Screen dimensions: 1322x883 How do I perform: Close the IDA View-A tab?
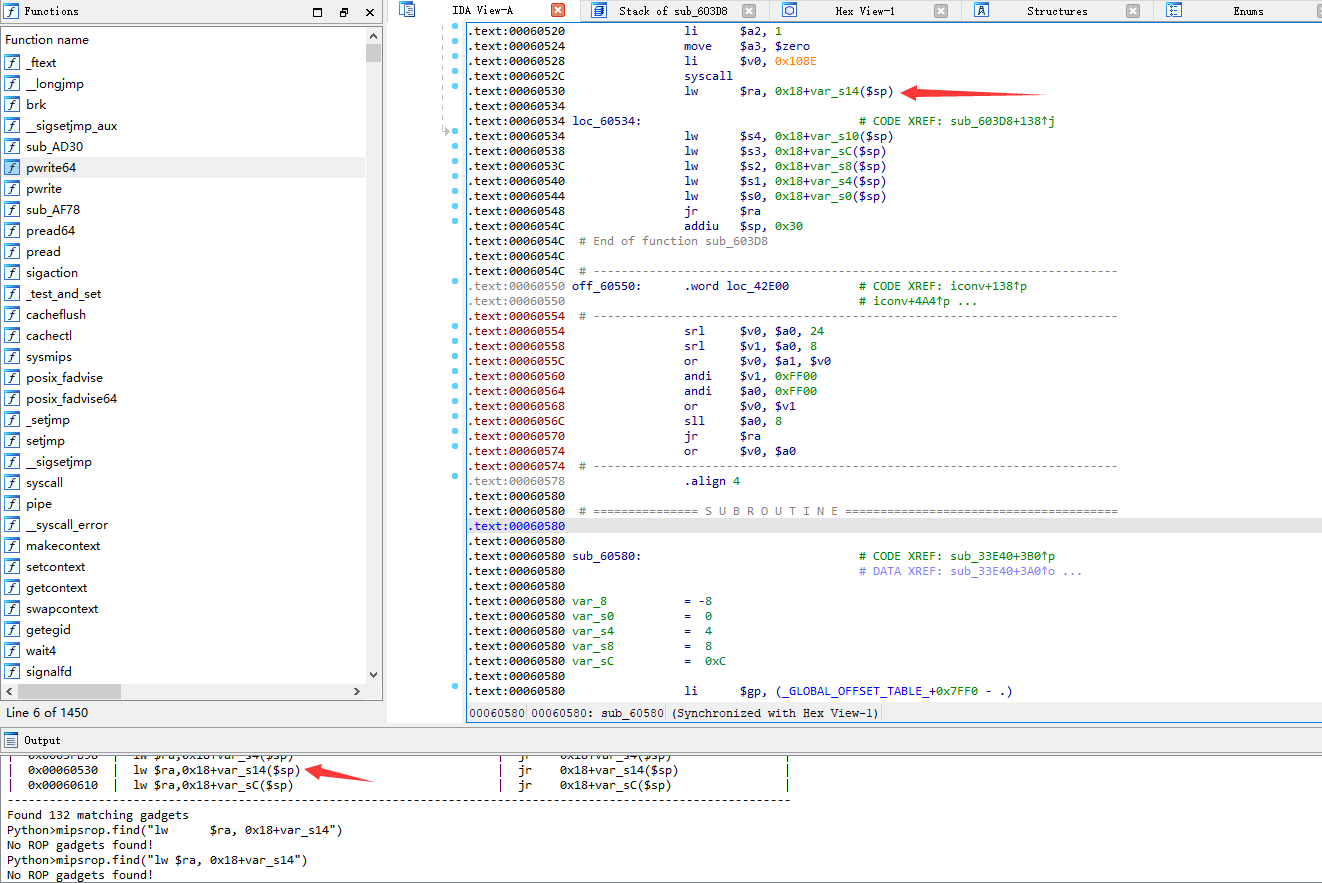(558, 11)
